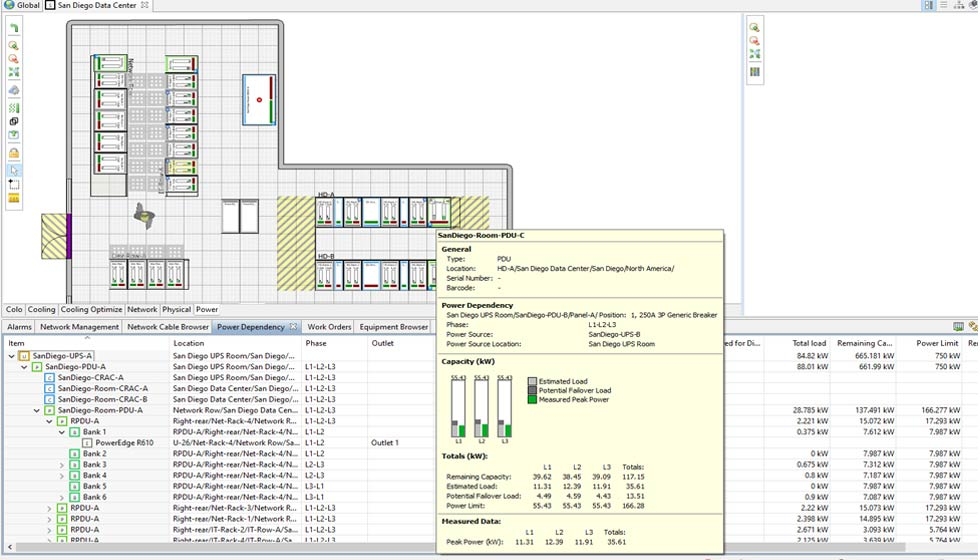Collapse the SanDiego-UPS-A tree node
Image resolution: width=980 pixels, height=560 pixels.
click(13, 355)
